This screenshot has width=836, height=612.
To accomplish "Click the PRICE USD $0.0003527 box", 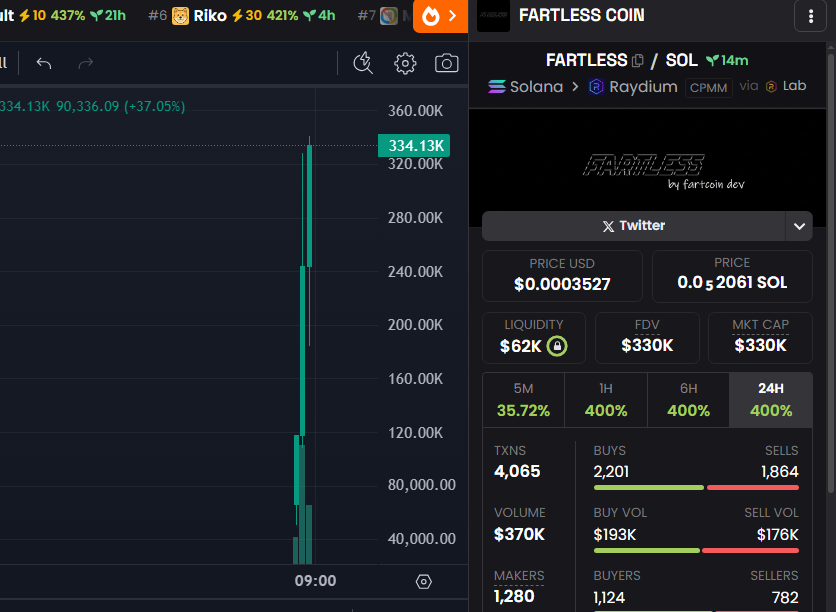I will pyautogui.click(x=562, y=276).
